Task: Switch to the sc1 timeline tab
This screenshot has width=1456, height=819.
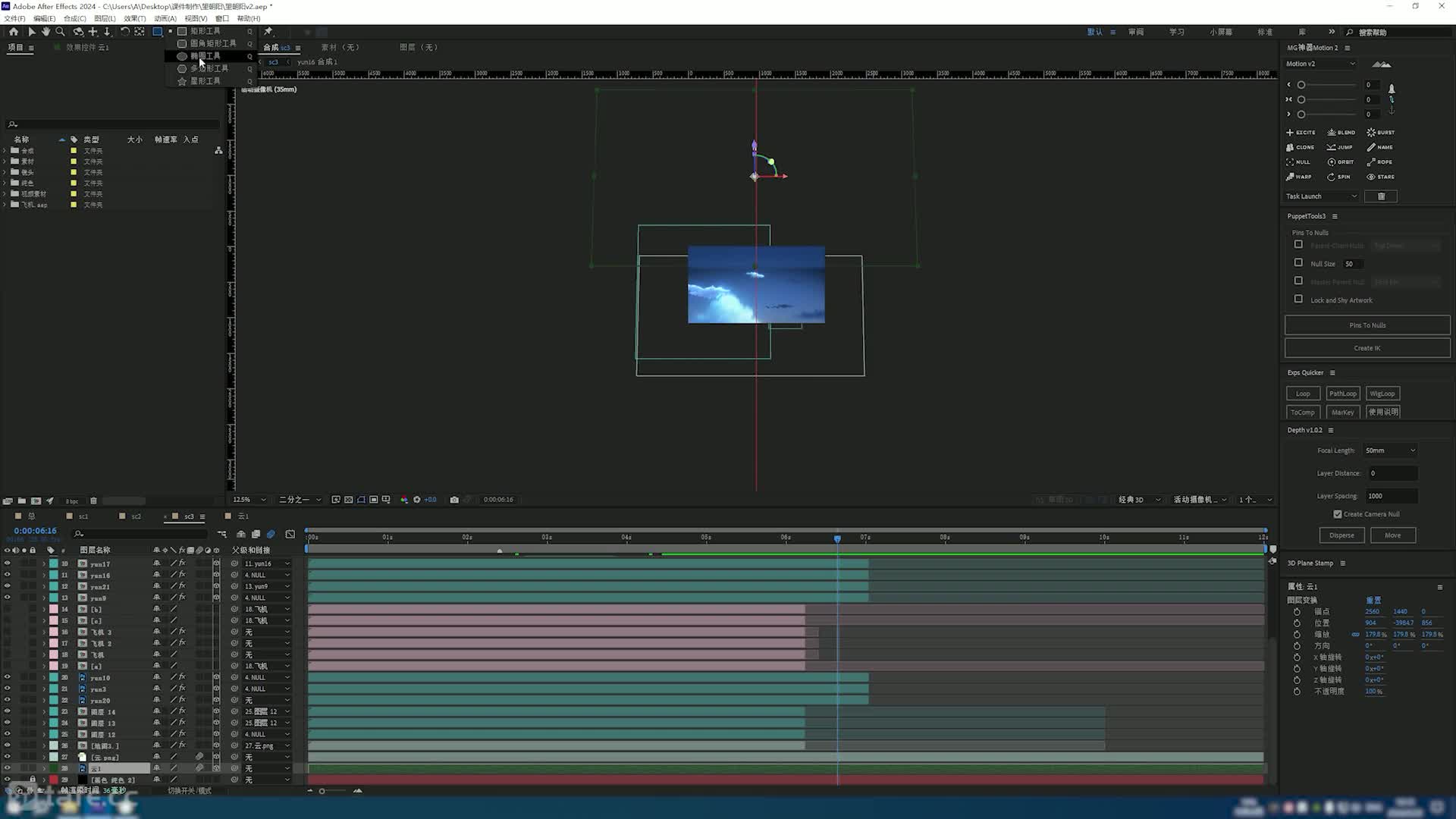Action: pyautogui.click(x=83, y=516)
